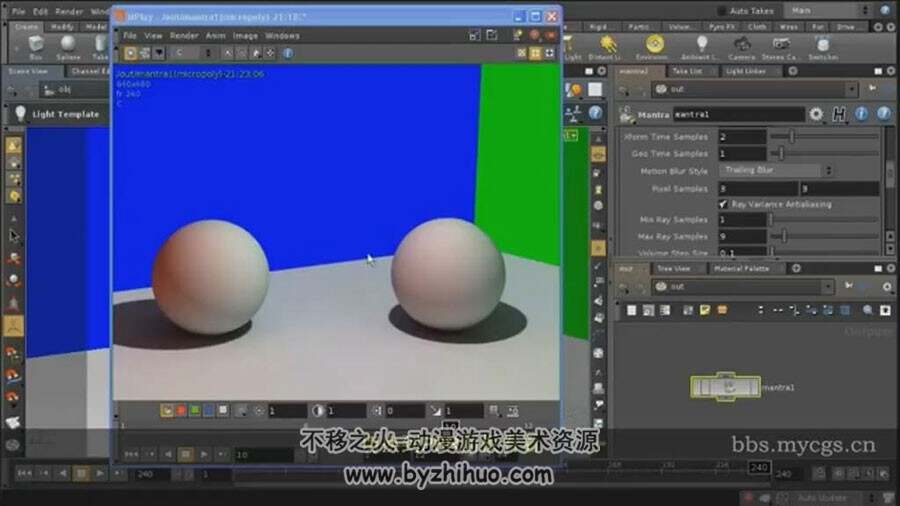This screenshot has height=506, width=900.
Task: Open the Pyro FX shelf tab
Action: click(x=721, y=27)
